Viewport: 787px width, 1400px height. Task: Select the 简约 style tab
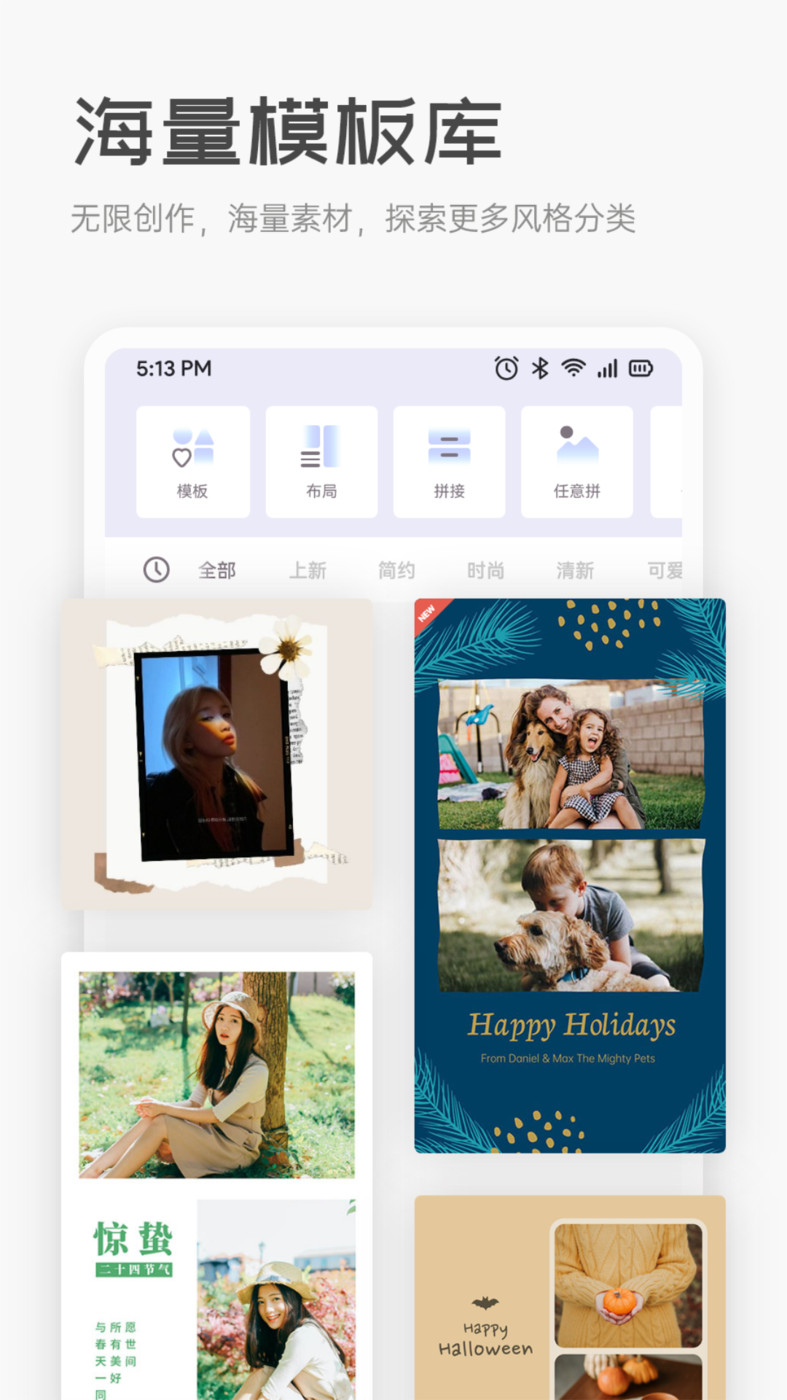(x=396, y=571)
